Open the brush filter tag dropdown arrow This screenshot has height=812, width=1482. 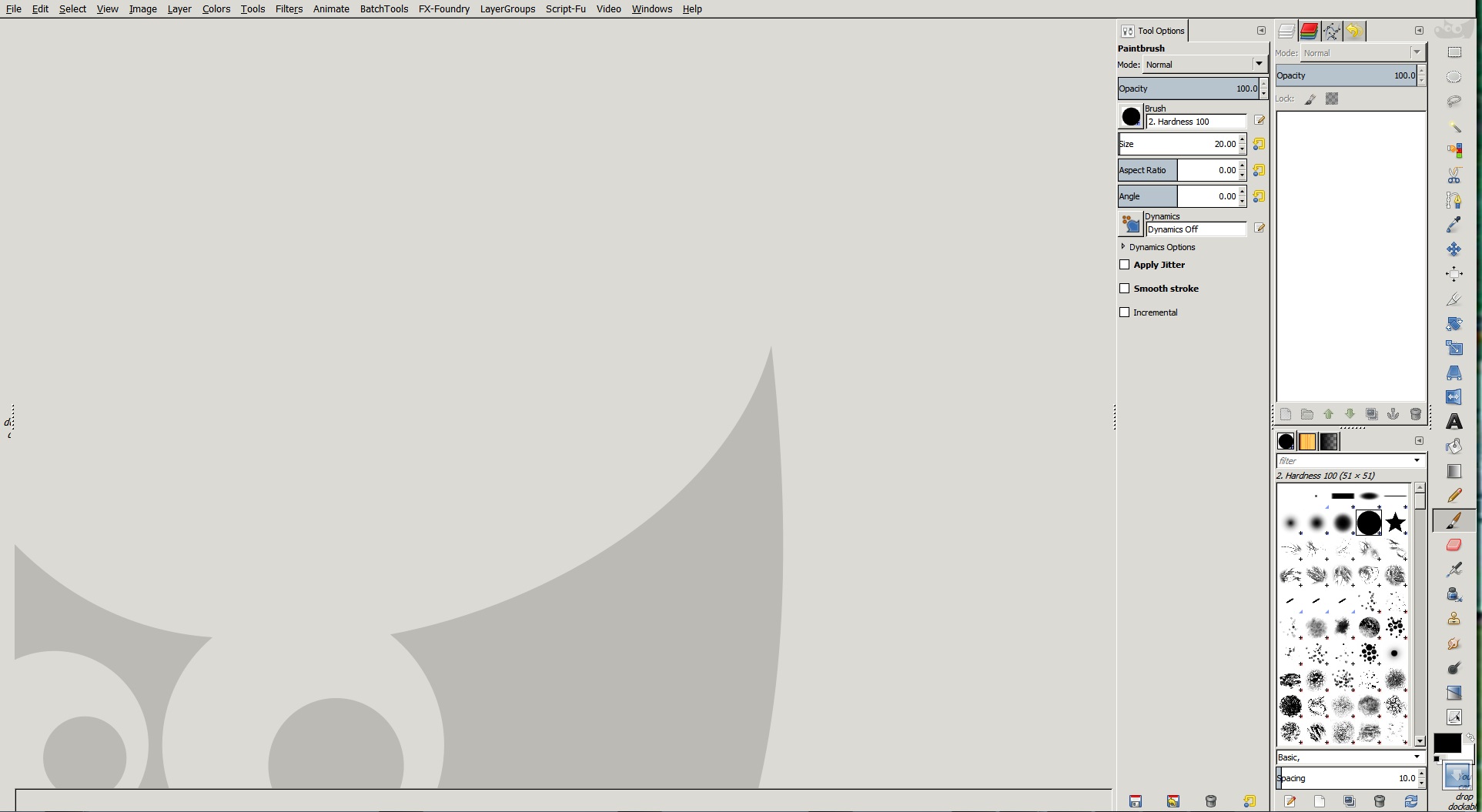pos(1417,460)
